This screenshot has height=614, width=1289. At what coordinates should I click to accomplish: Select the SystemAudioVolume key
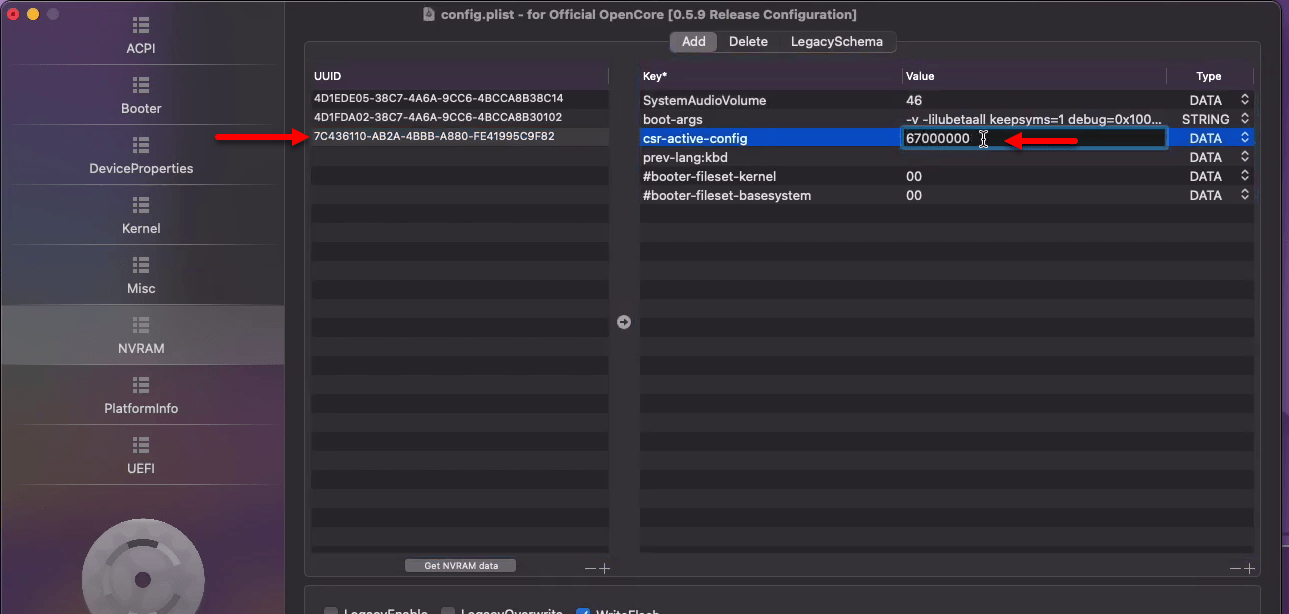point(704,100)
